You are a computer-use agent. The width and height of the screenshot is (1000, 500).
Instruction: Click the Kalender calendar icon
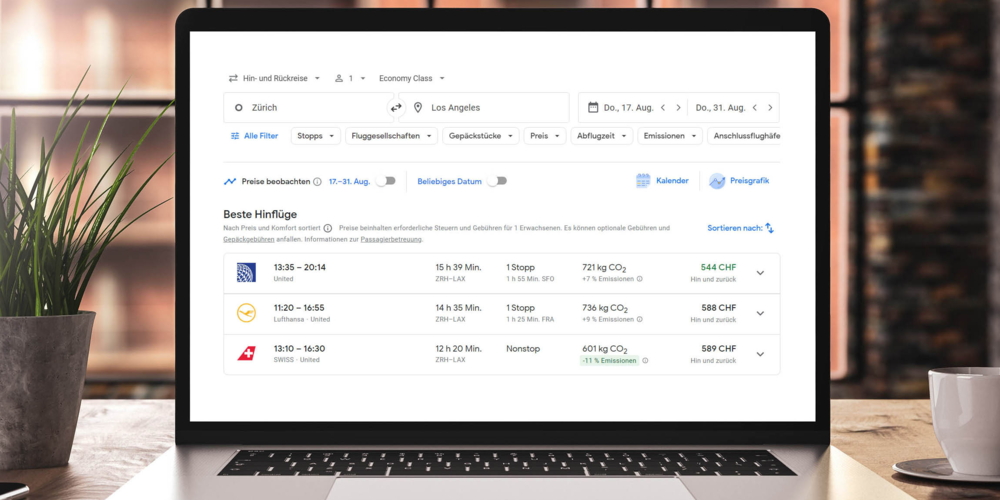click(643, 181)
